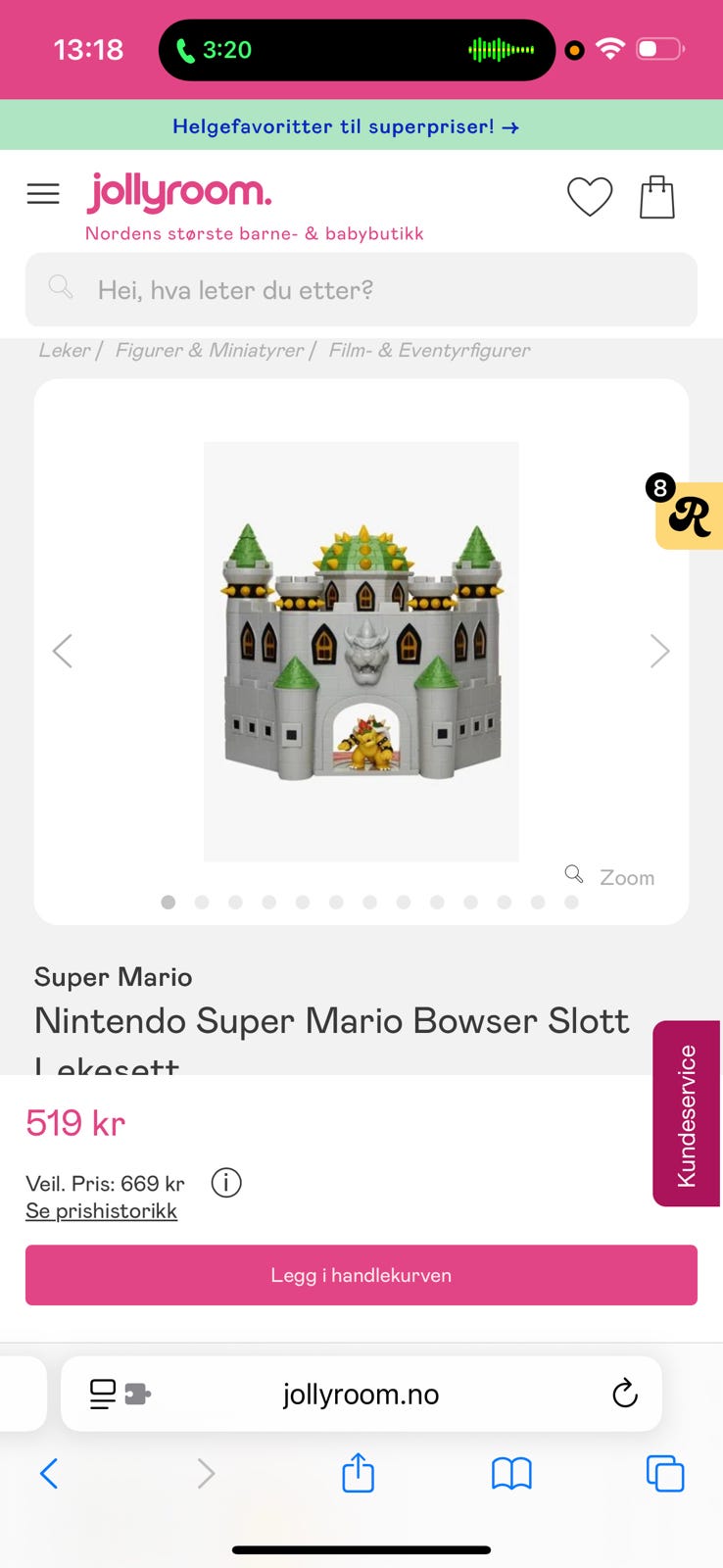The height and width of the screenshot is (1568, 723).
Task: Open the hamburger menu
Action: coord(43,194)
